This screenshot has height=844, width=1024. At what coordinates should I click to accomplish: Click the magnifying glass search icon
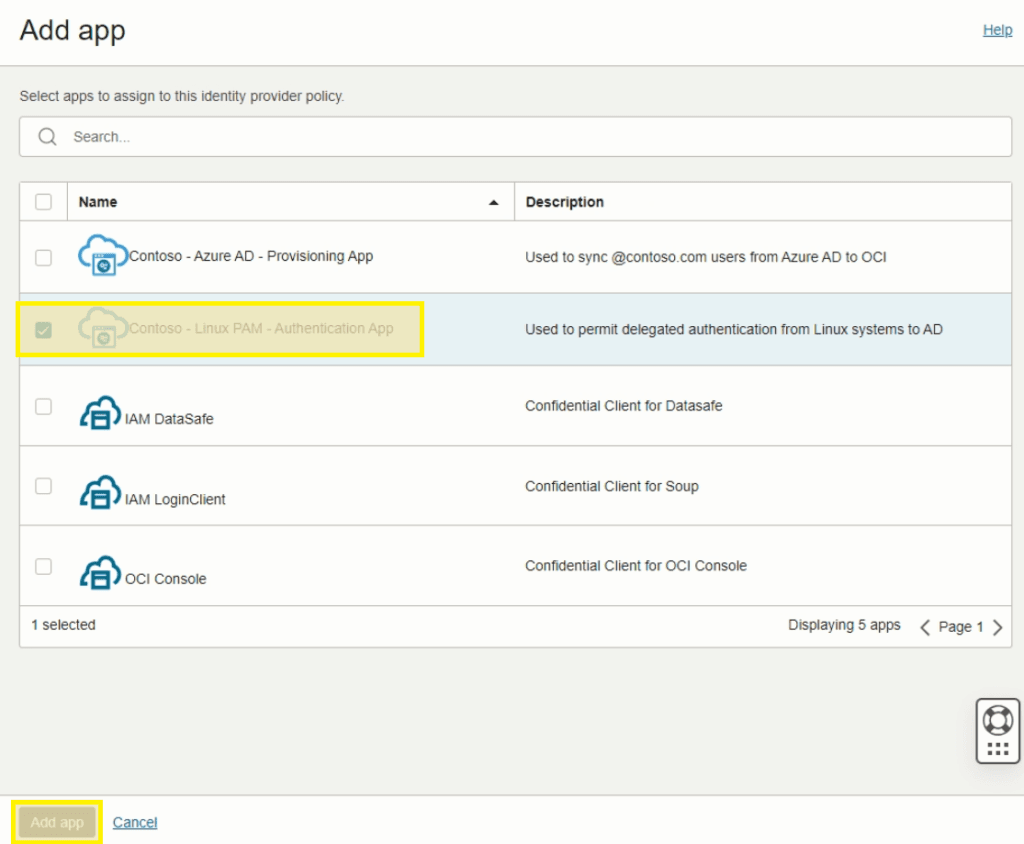tap(47, 137)
